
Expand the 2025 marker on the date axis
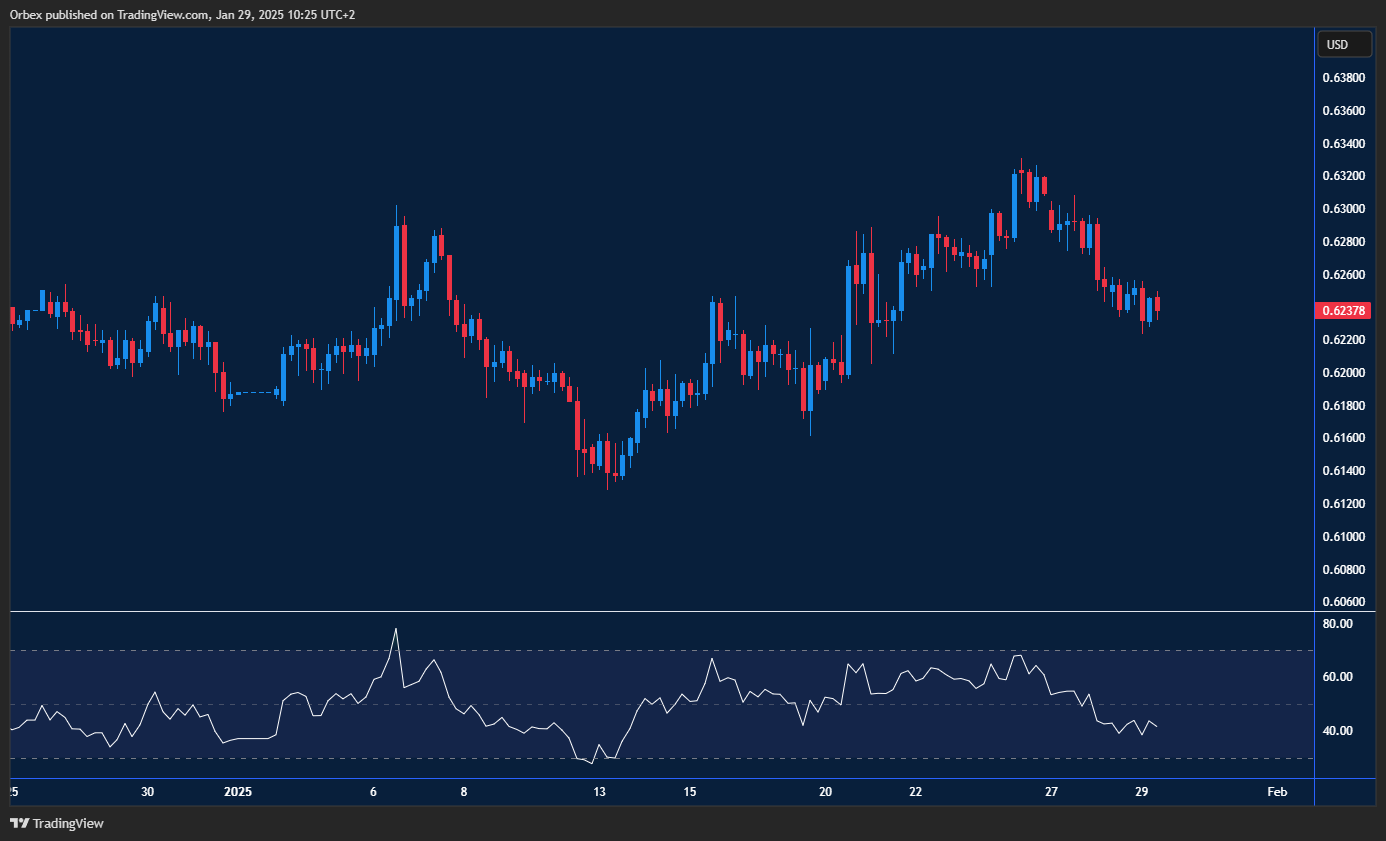(x=238, y=792)
